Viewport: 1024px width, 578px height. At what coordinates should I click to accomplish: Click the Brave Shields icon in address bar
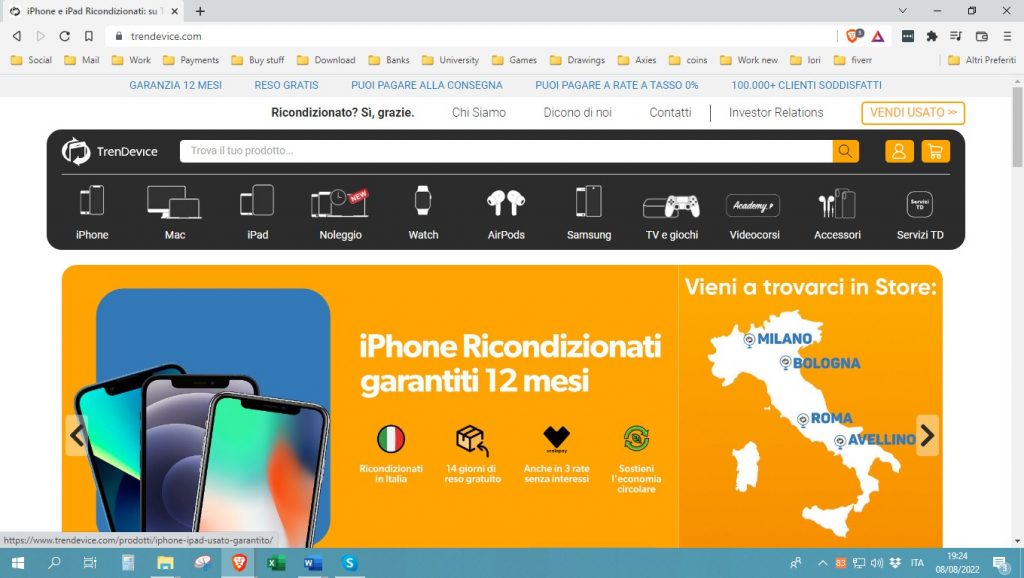853,36
